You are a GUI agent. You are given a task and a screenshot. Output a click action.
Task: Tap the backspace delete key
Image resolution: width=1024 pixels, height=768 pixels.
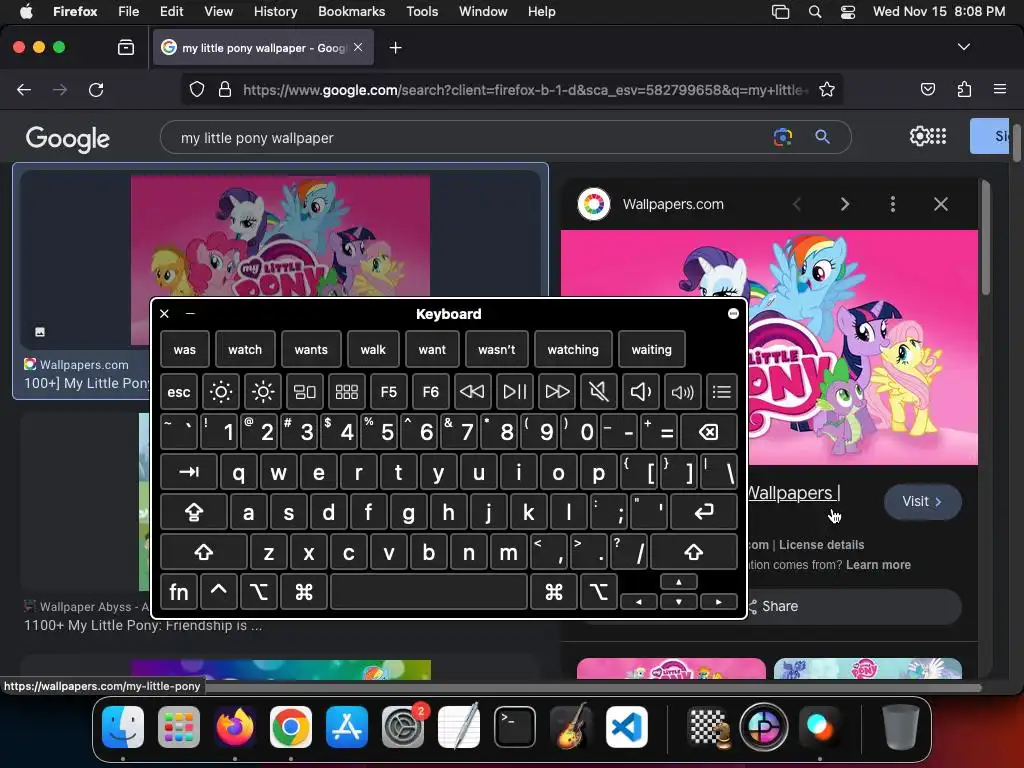coord(709,432)
